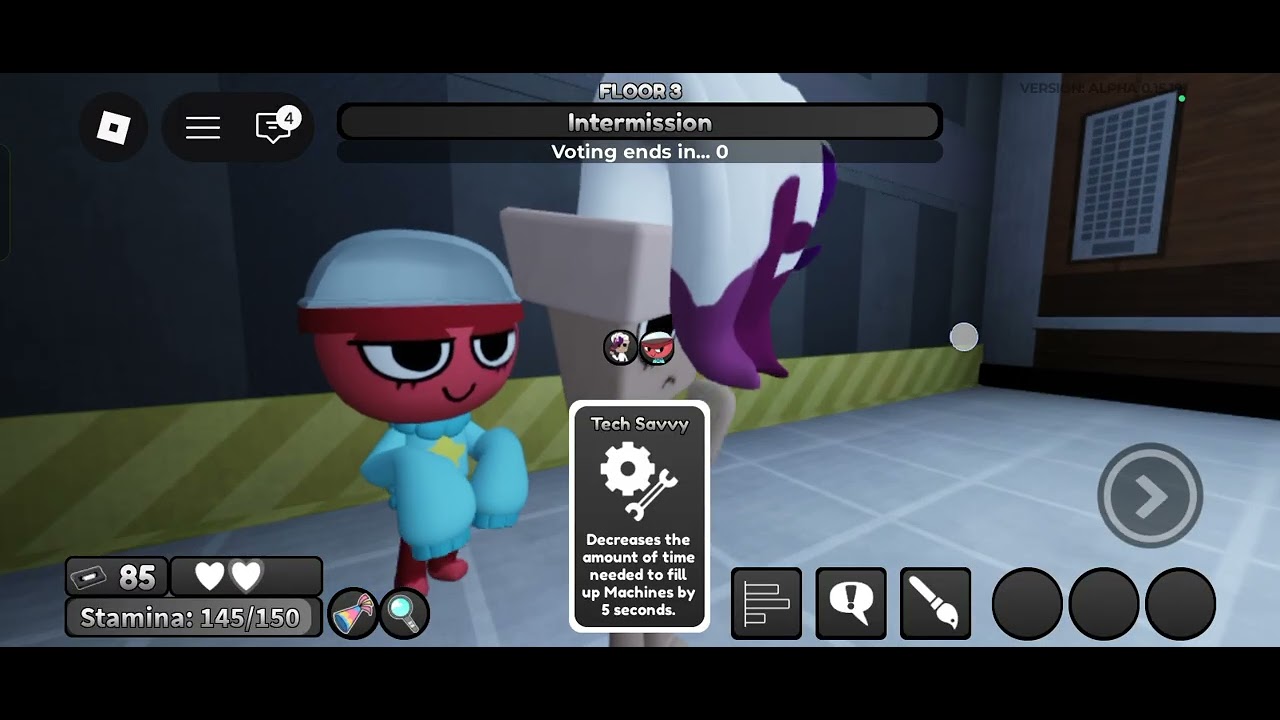Select the red-faced player avatar icon

point(656,347)
